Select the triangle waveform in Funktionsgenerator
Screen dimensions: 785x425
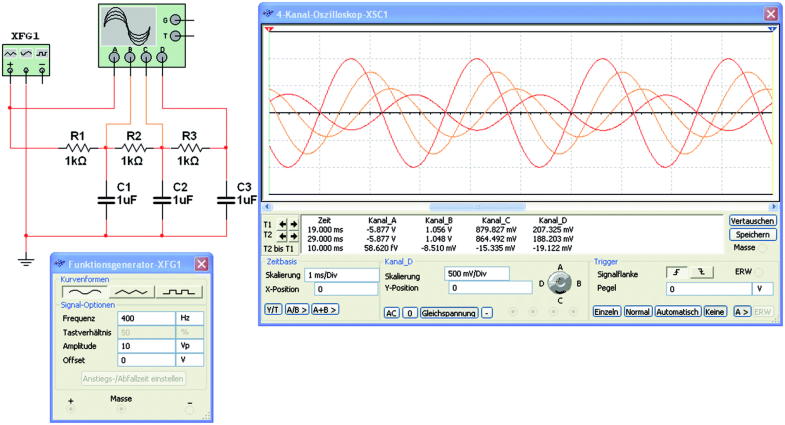click(x=131, y=292)
